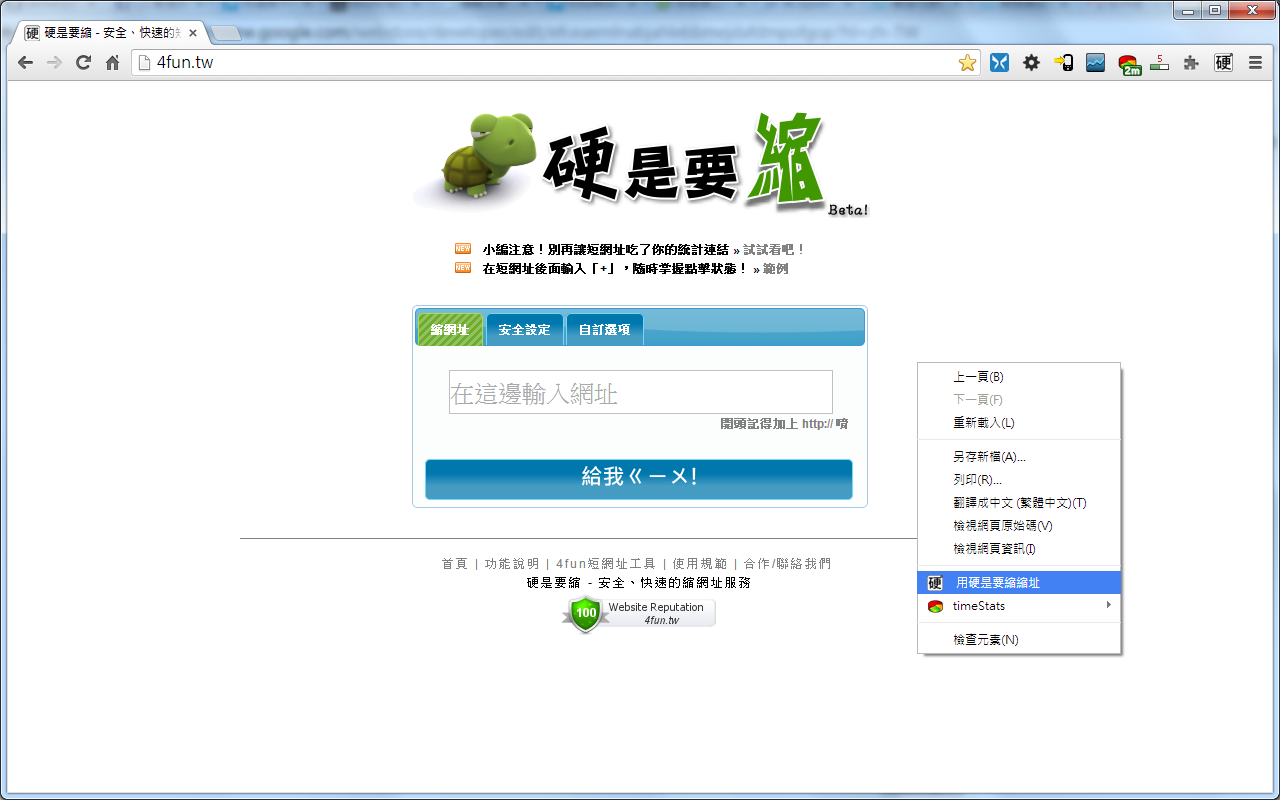
Task: Open the Chrome hamburger menu
Action: click(x=1255, y=63)
